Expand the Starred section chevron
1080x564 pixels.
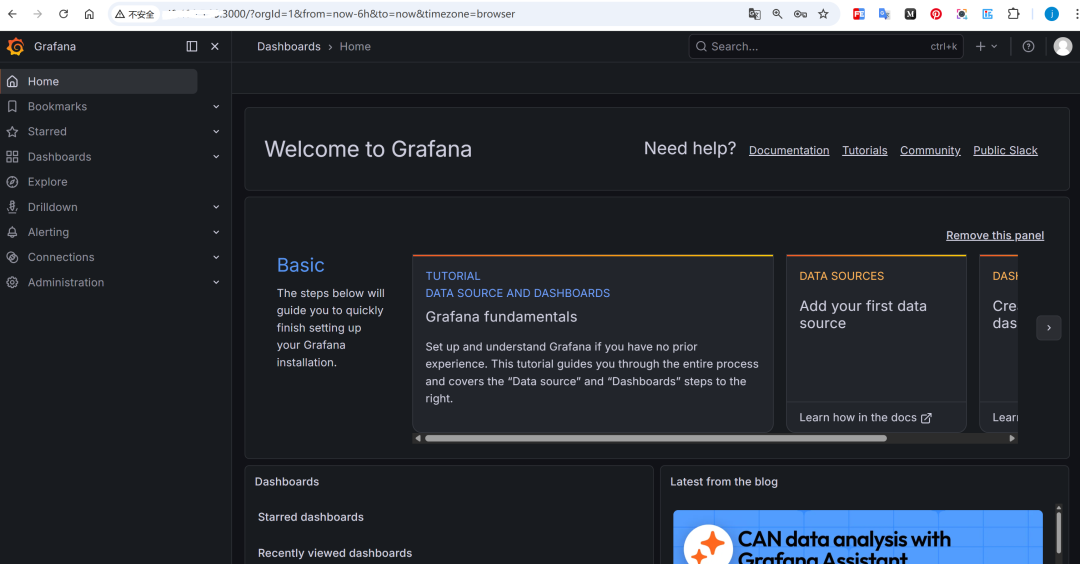click(x=216, y=132)
